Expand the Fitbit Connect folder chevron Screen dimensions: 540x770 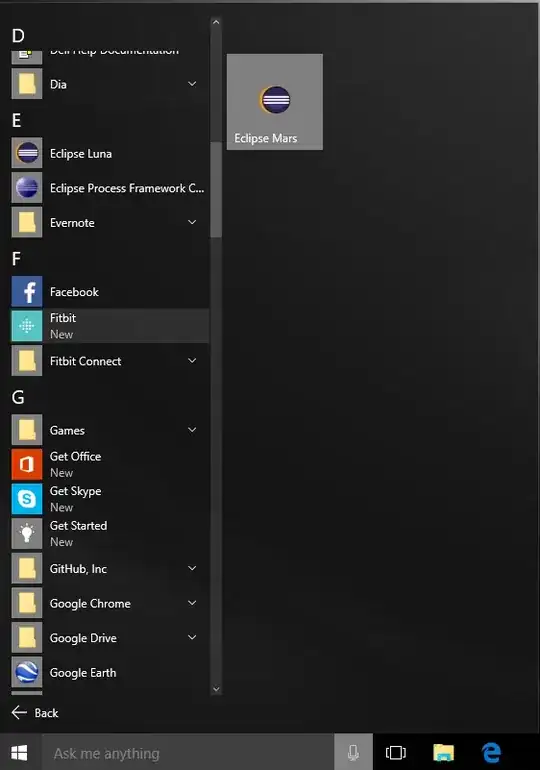click(192, 361)
